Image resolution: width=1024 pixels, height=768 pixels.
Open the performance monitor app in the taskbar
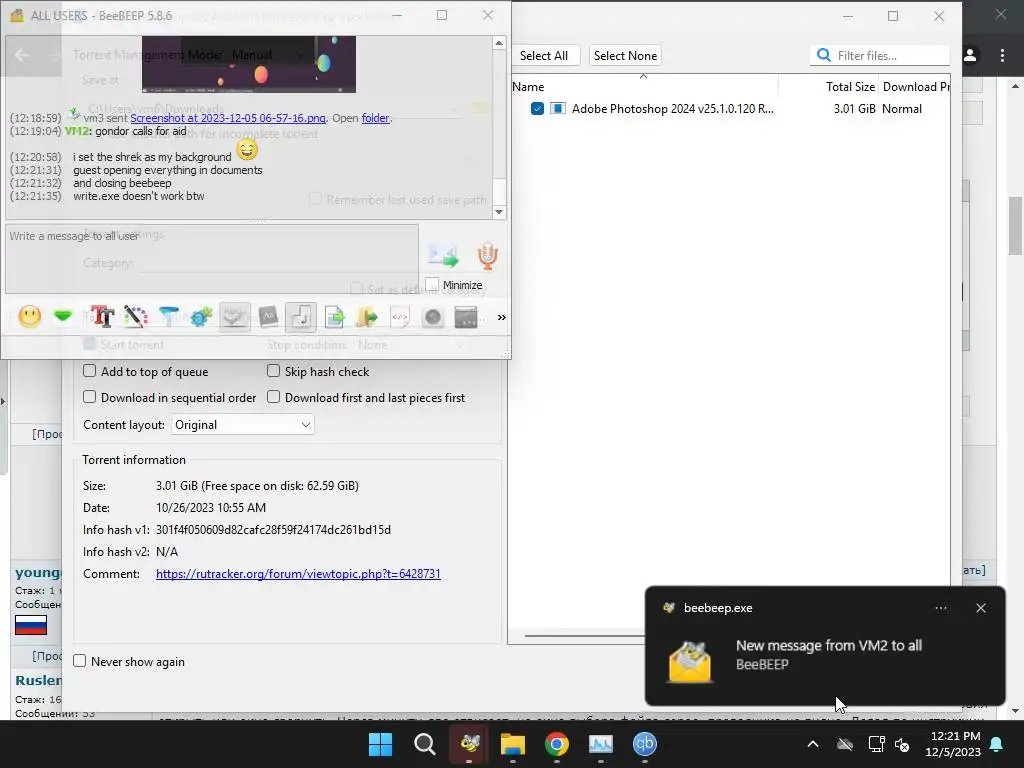coord(601,744)
